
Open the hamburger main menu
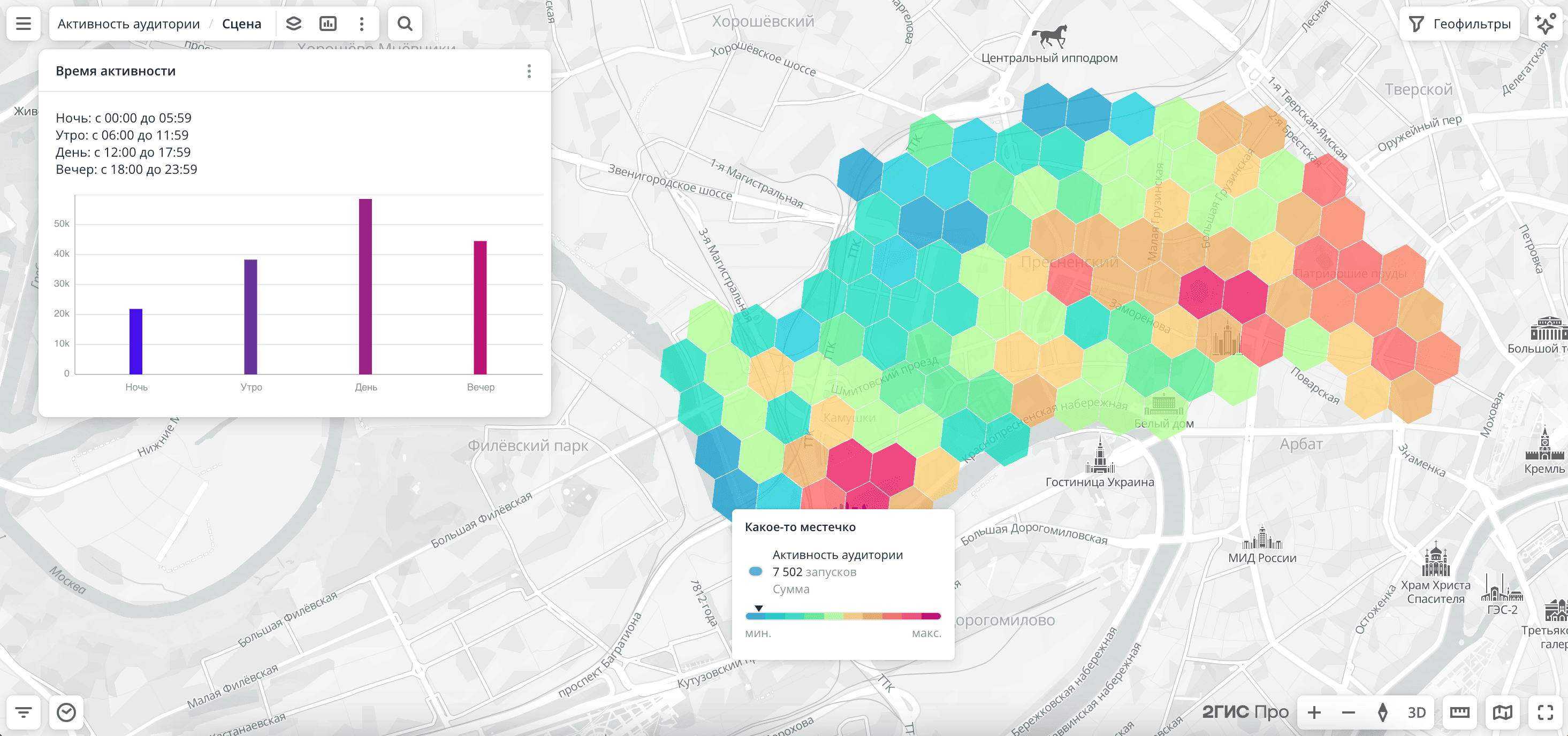(23, 24)
